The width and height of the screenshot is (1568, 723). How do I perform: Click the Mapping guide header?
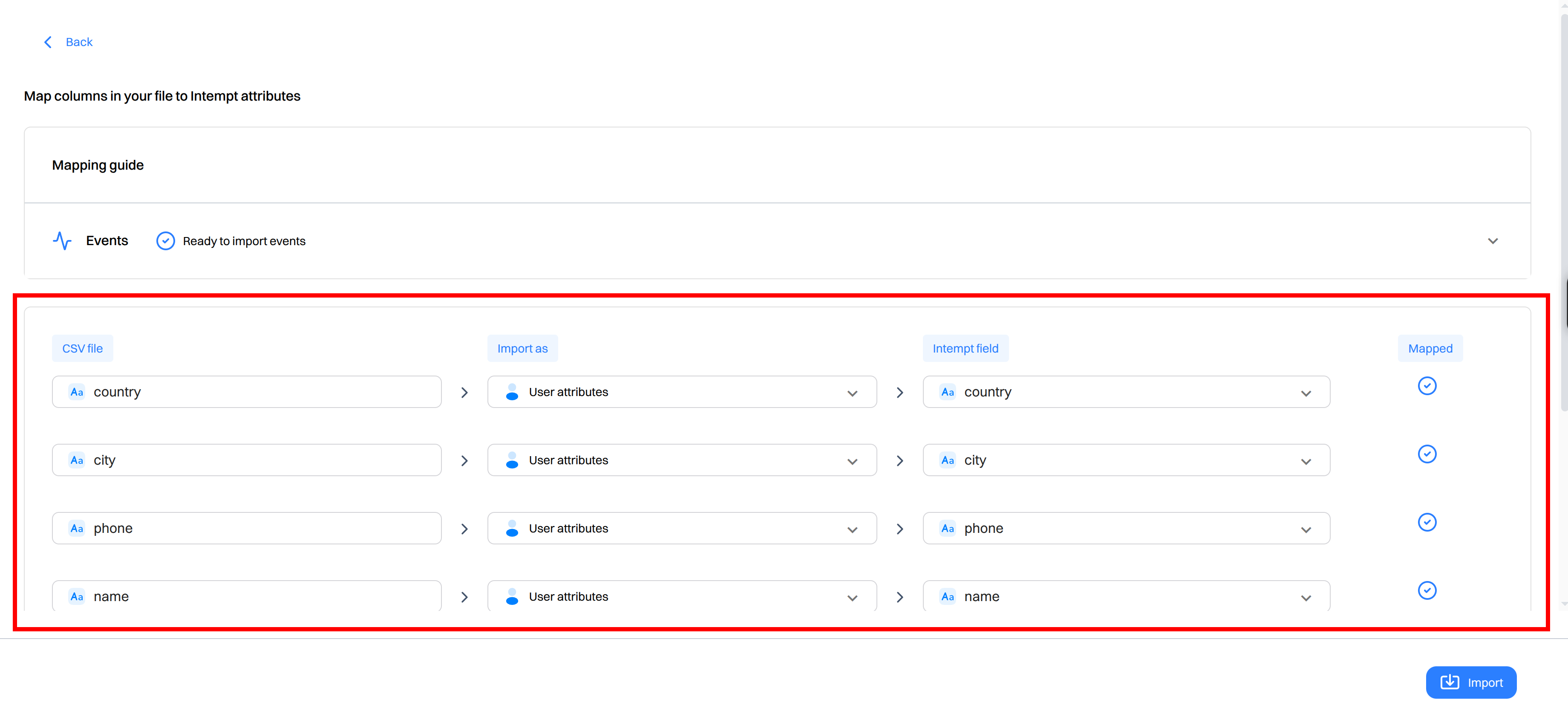coord(98,165)
